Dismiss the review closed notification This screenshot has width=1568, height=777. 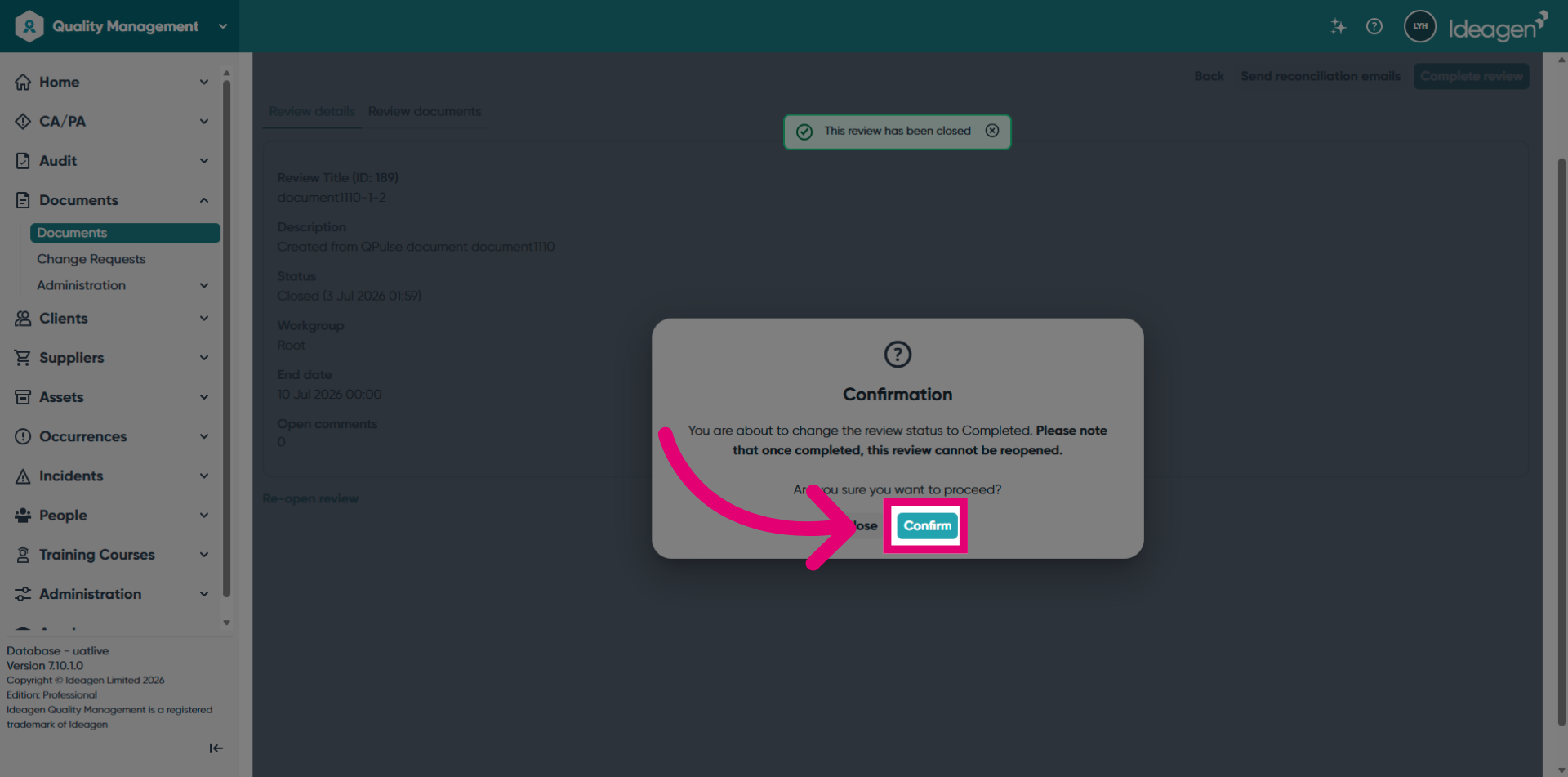click(x=992, y=131)
